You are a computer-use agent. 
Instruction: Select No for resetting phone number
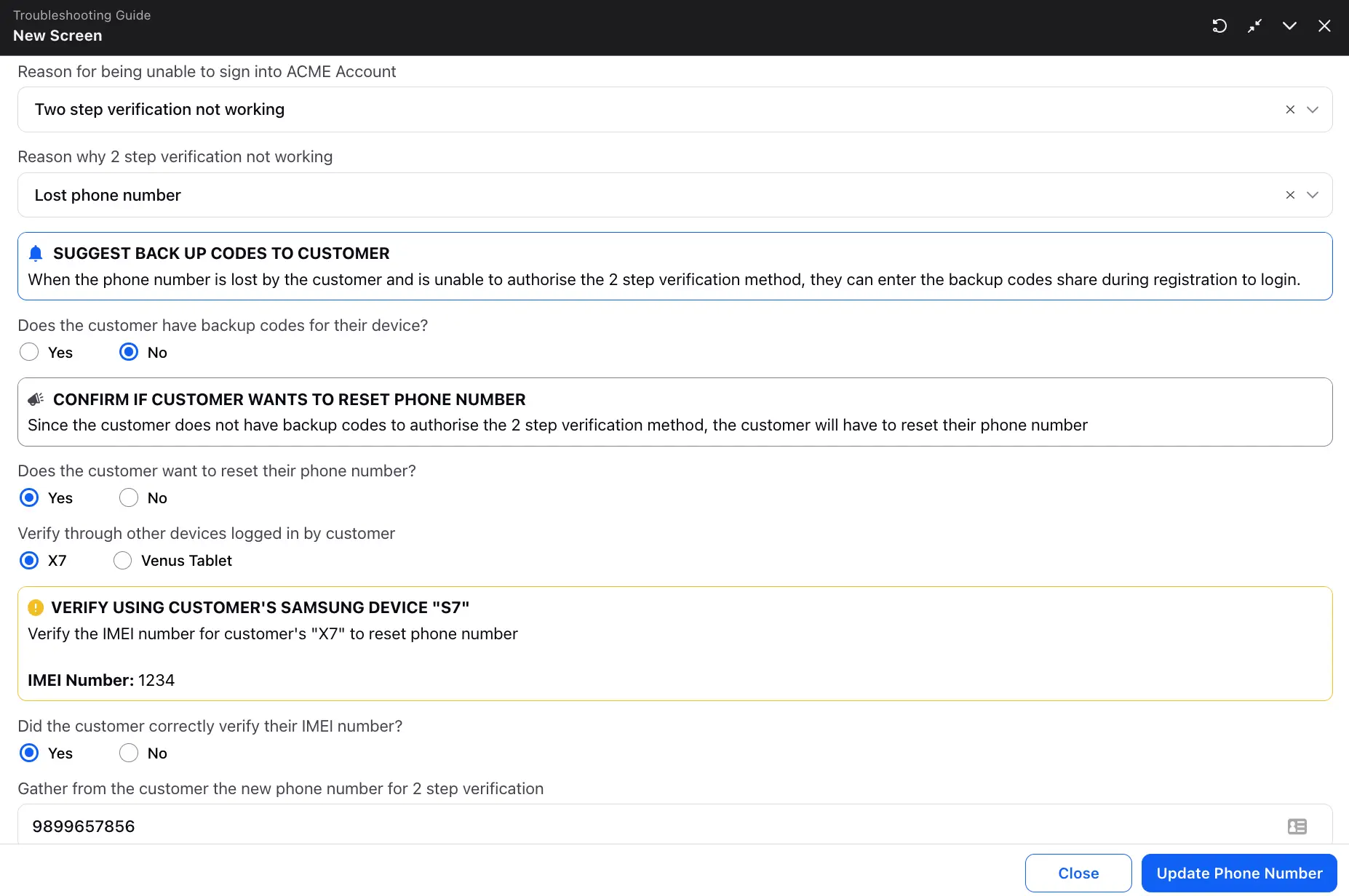(x=128, y=497)
